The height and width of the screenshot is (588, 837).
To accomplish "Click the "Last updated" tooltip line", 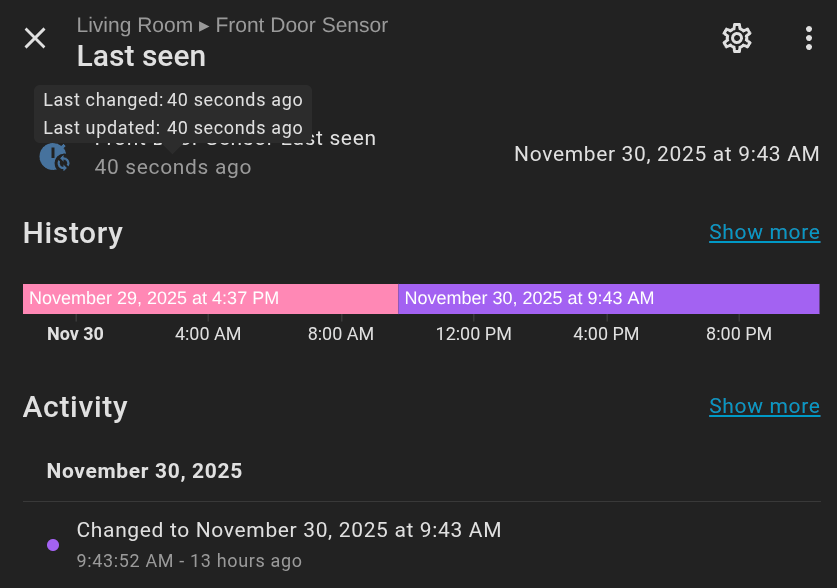I will coord(173,128).
